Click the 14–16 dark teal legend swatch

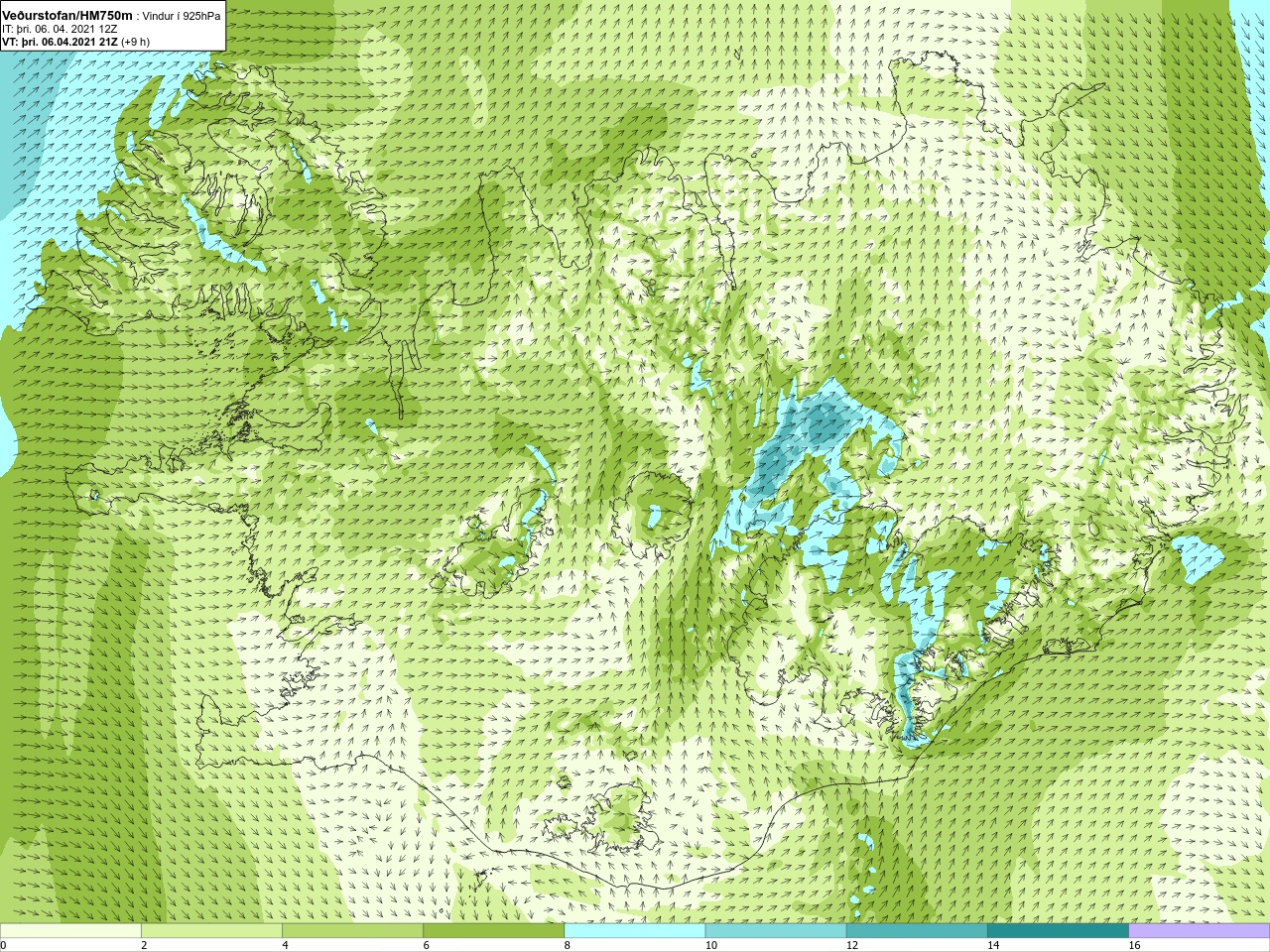[1058, 931]
